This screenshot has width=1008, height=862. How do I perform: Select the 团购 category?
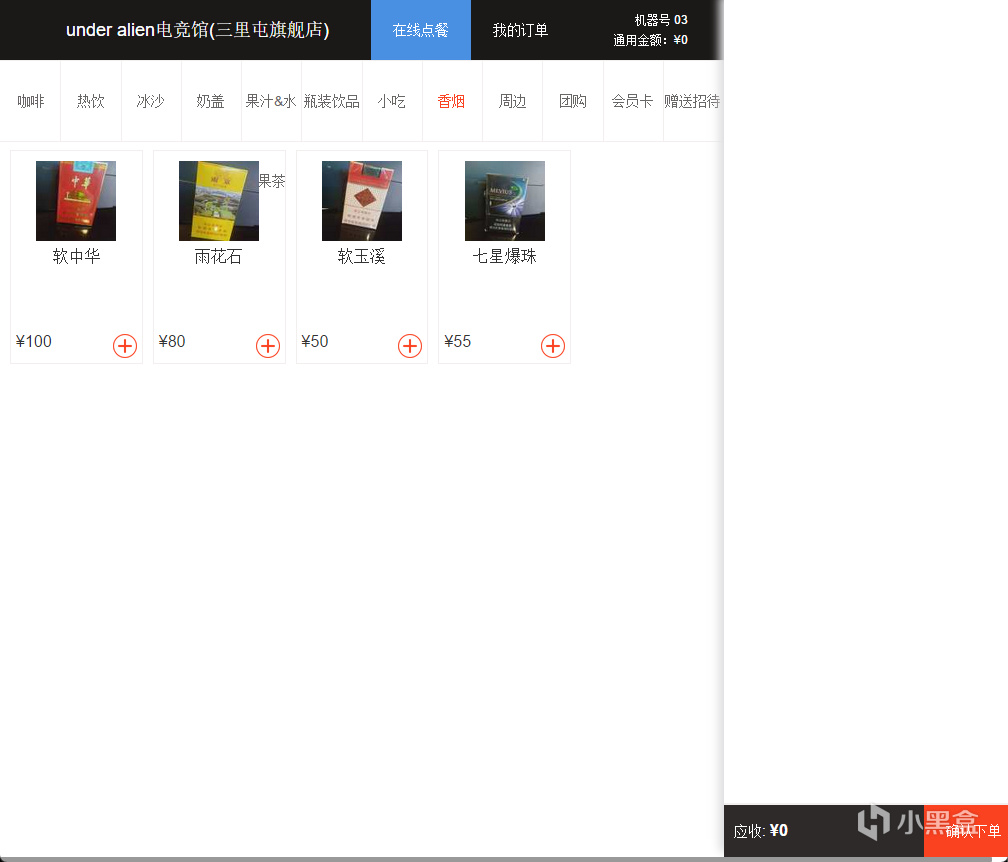point(573,101)
